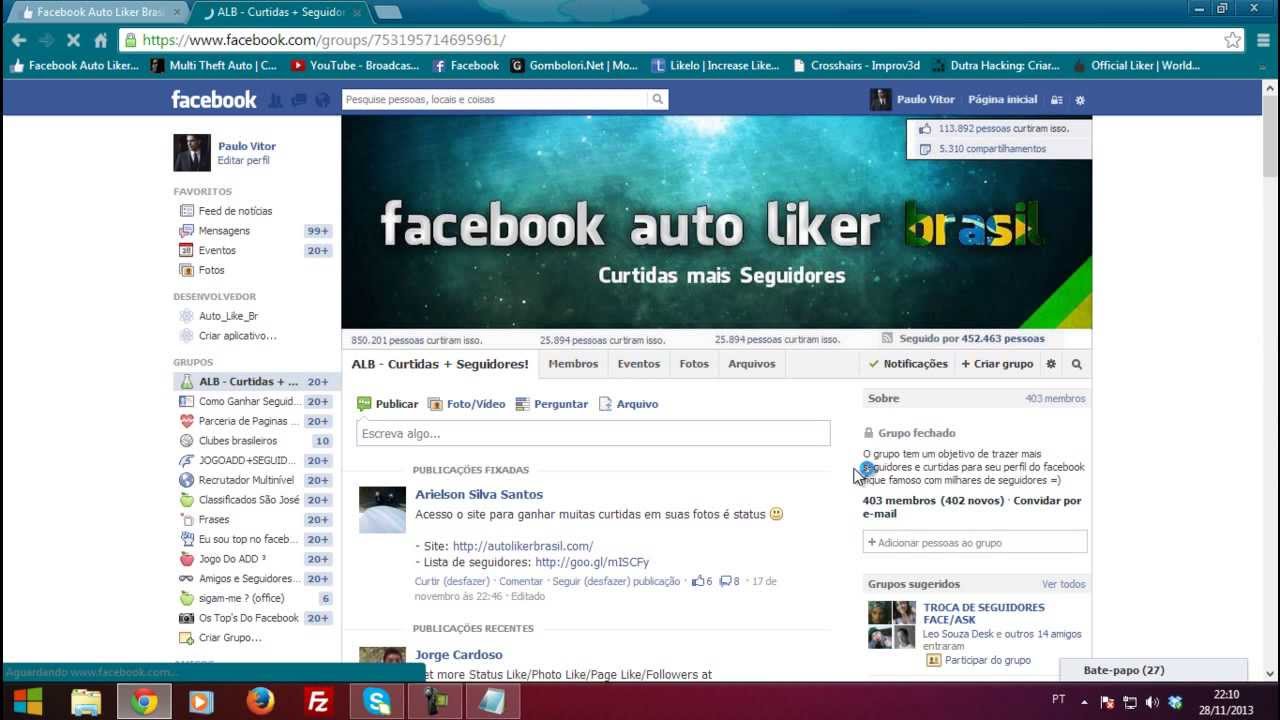Open Arielson Silva Santos profile link
Viewport: 1280px width, 720px height.
click(479, 494)
